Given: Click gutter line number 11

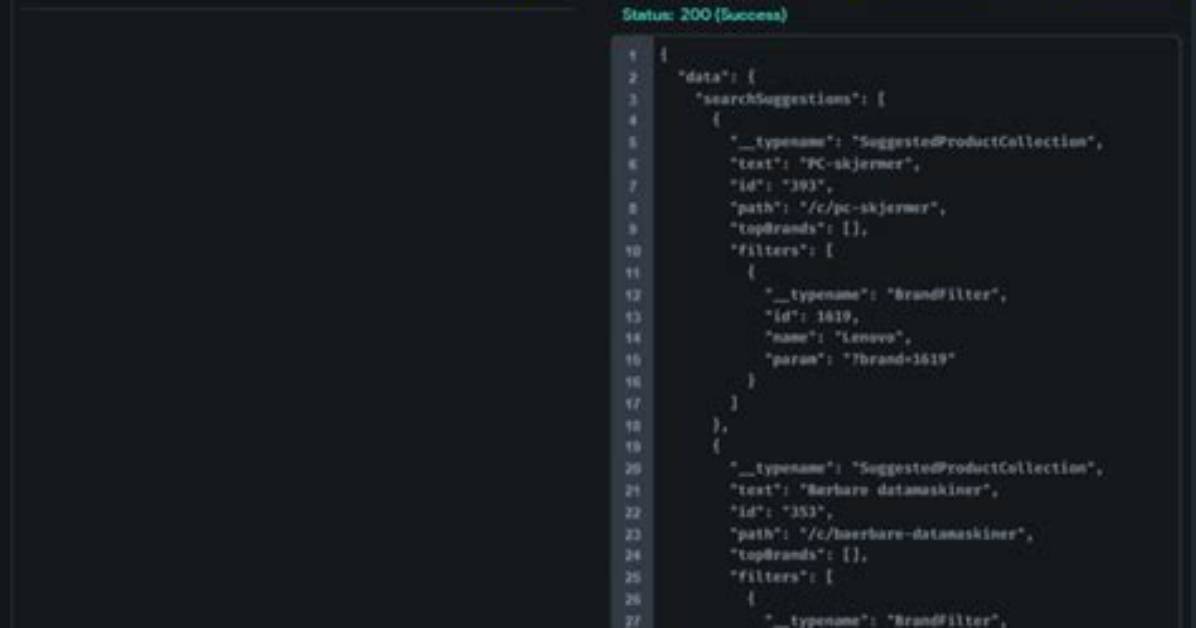Looking at the screenshot, I should [632, 272].
